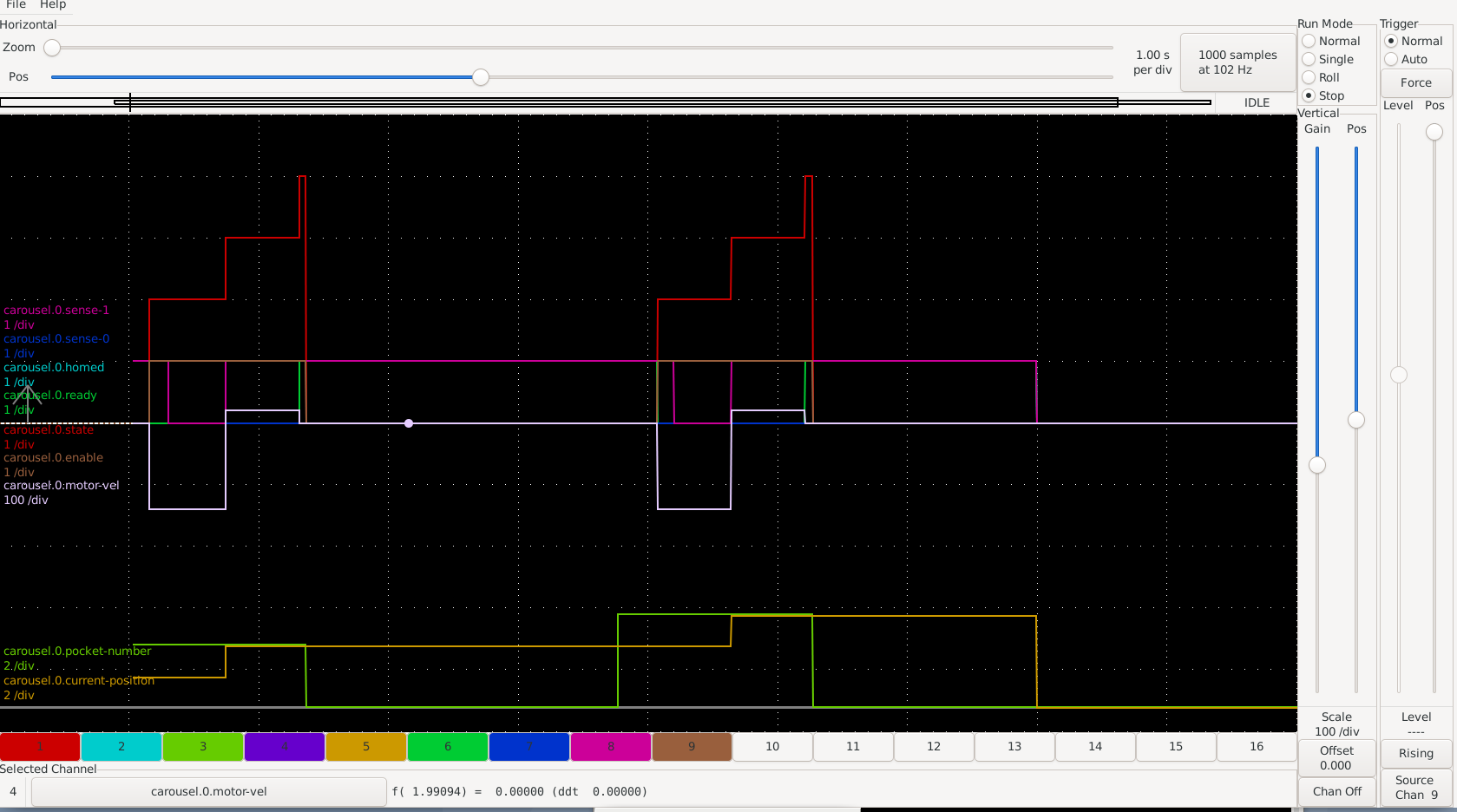Select red channel 1 button
1457x812 pixels.
[x=40, y=746]
